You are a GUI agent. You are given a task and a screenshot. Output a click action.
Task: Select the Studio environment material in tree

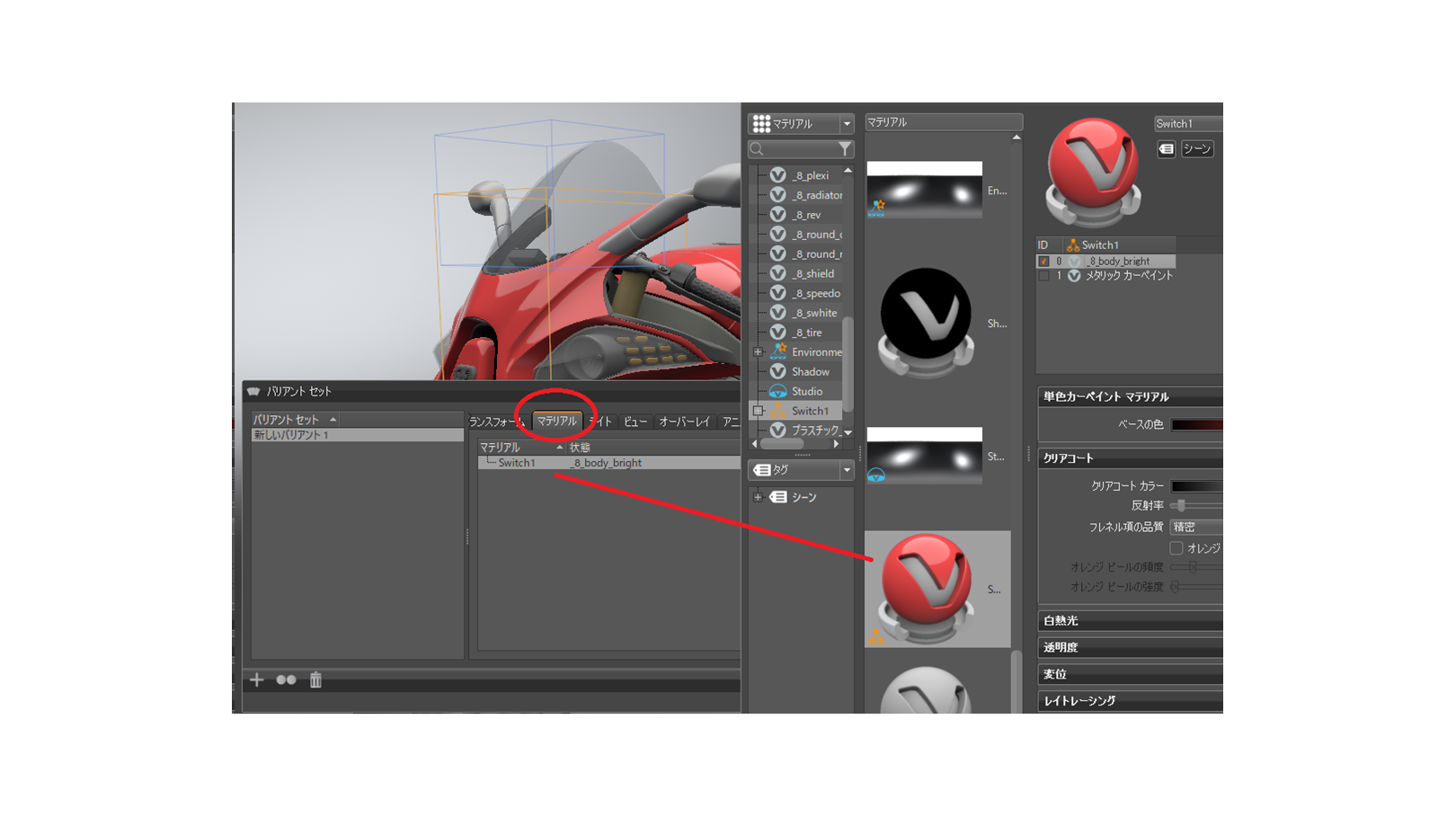coord(806,391)
